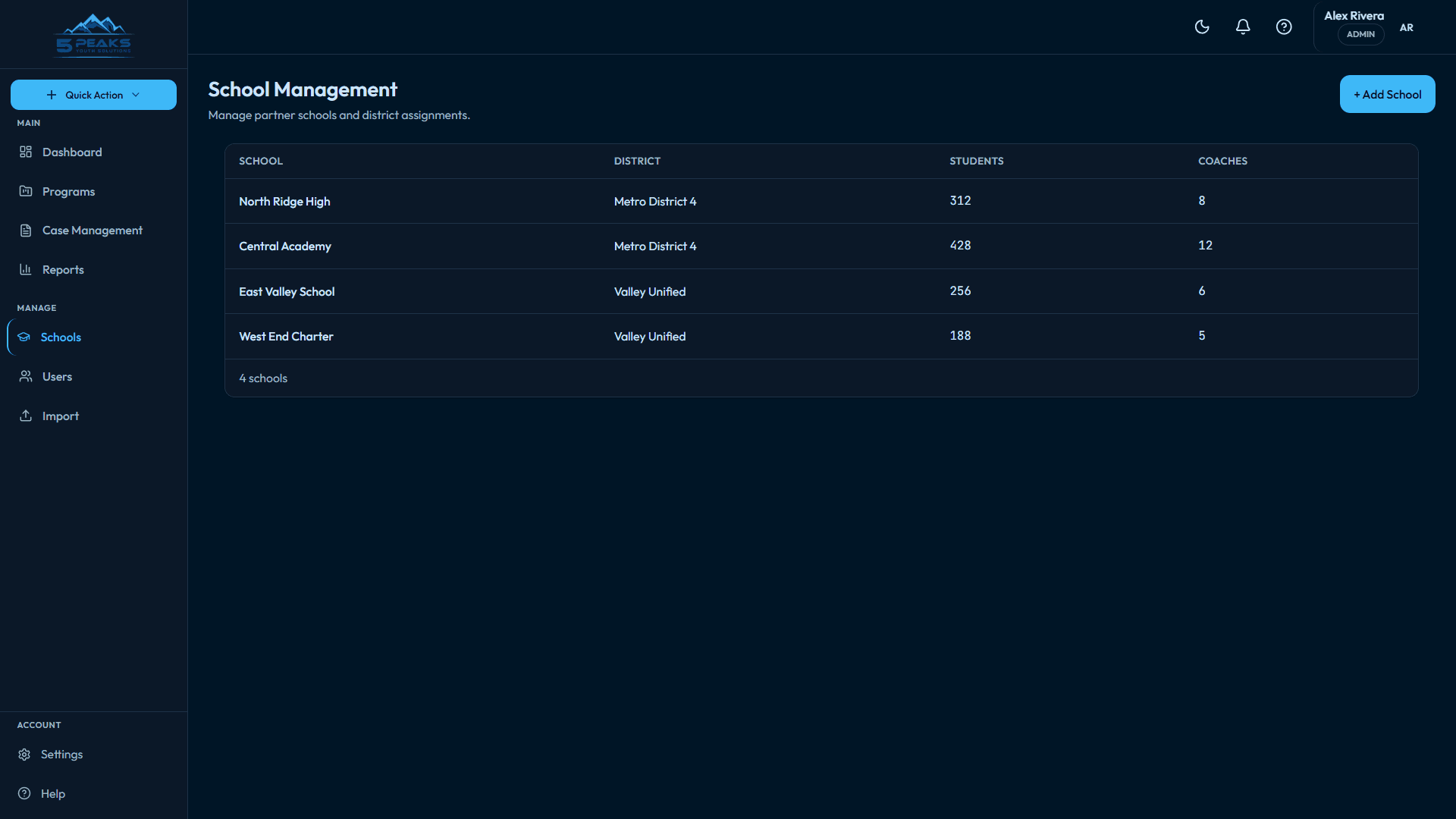Click student count 428
This screenshot has height=819, width=1456.
[x=960, y=245]
